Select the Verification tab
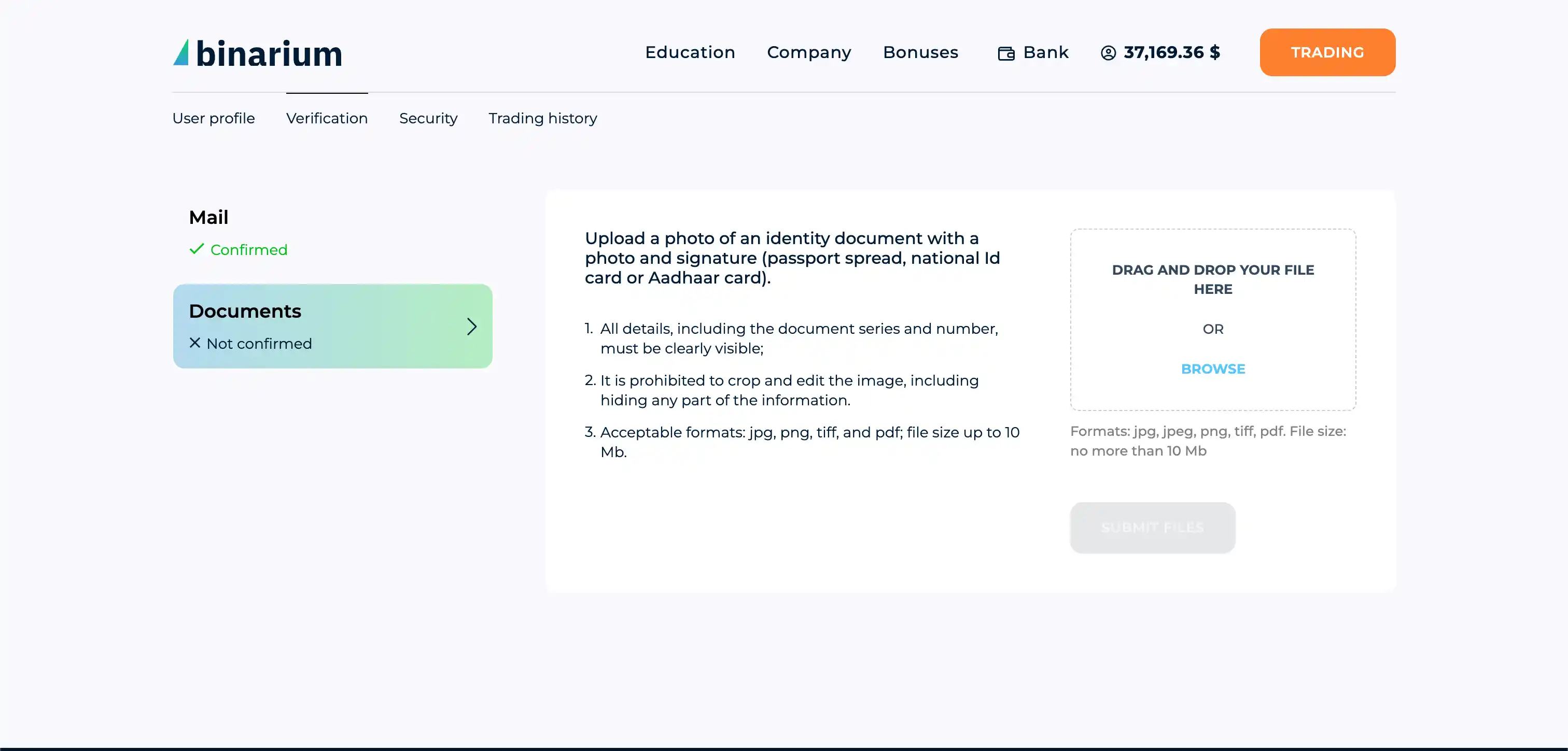1568x751 pixels. pos(327,118)
